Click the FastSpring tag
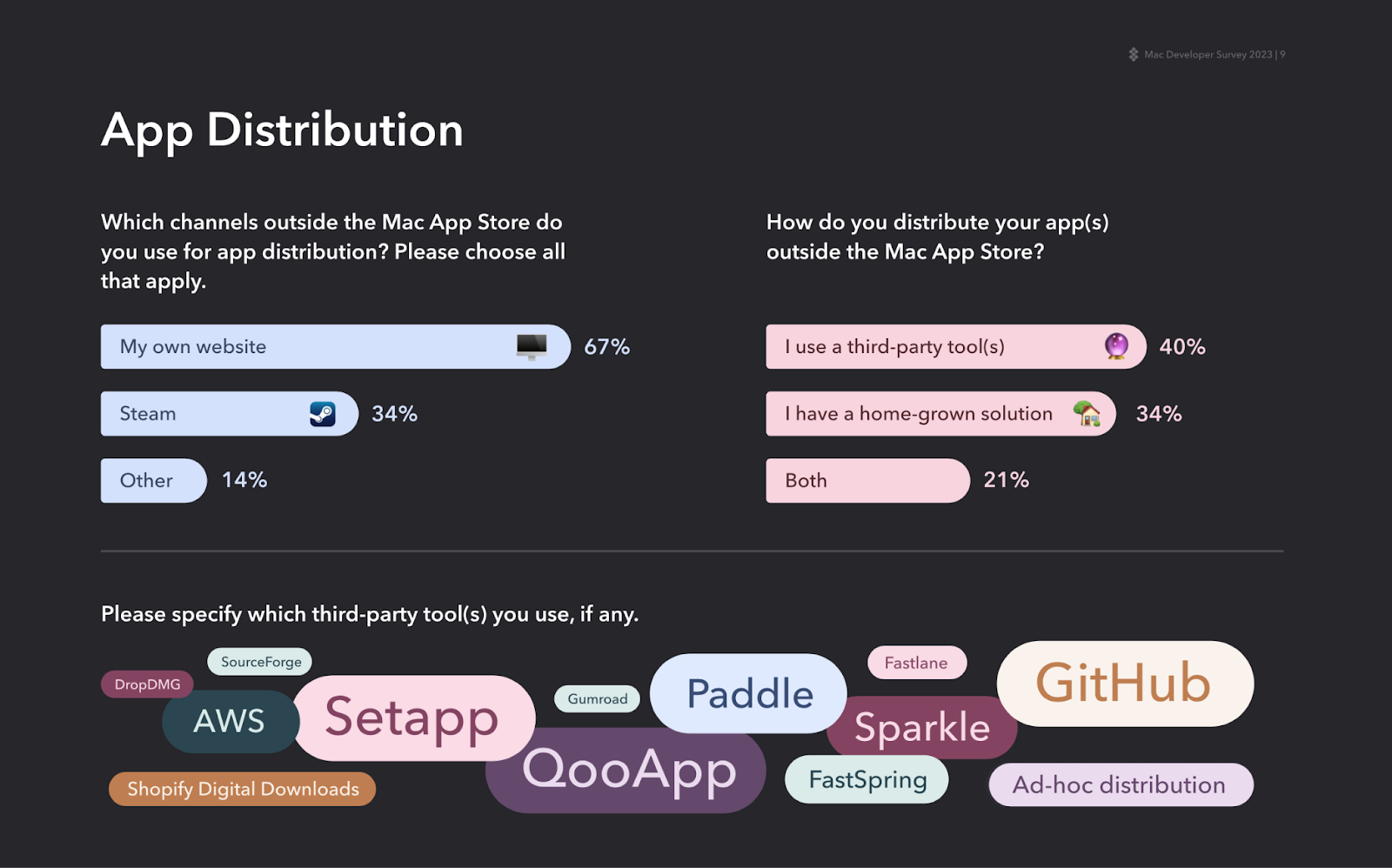 (867, 779)
